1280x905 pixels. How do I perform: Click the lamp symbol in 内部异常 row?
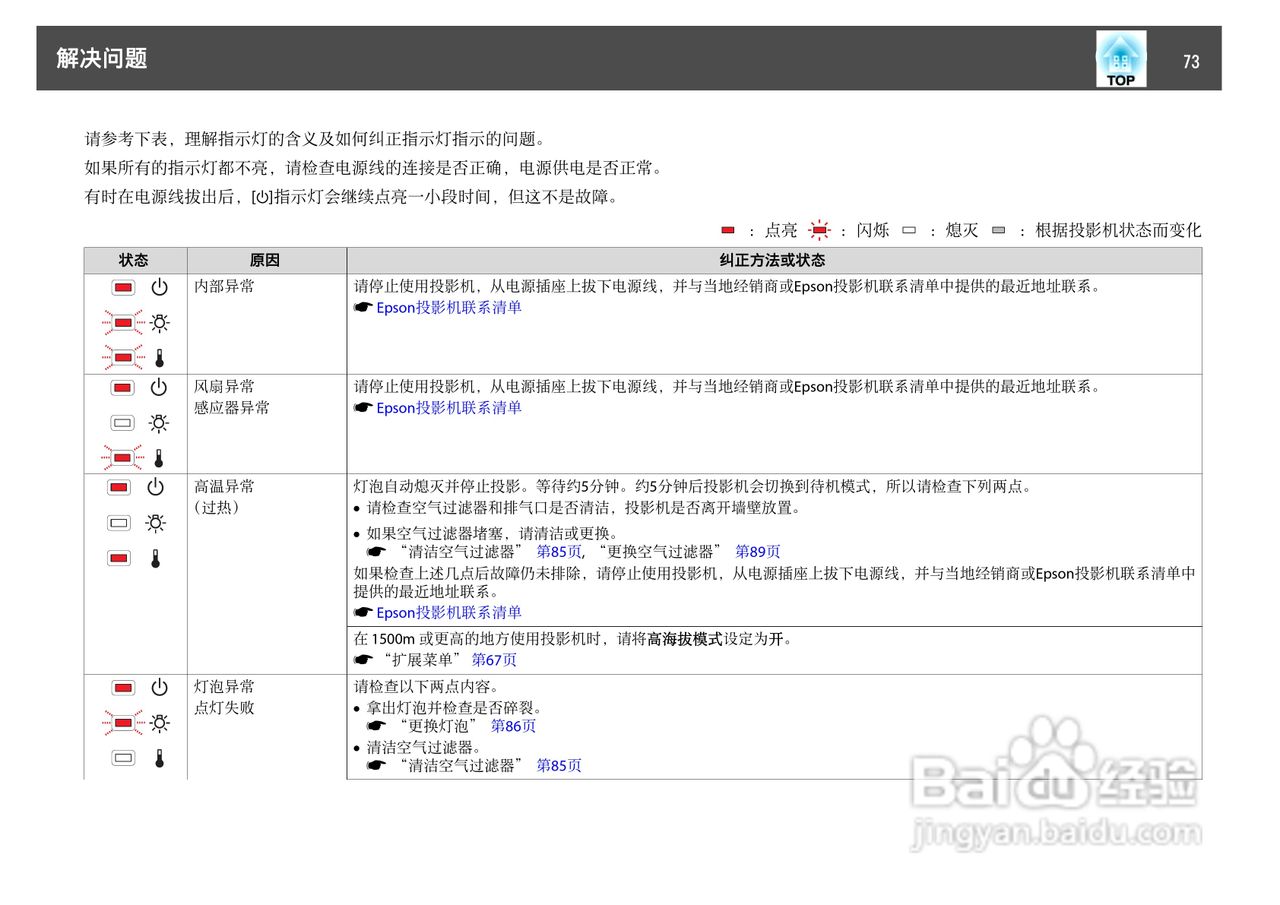tap(159, 323)
